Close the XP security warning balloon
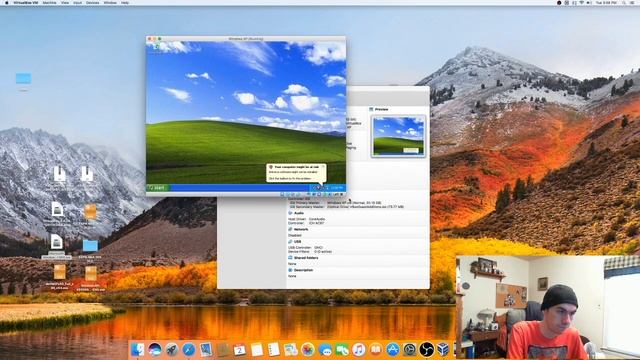The height and width of the screenshot is (360, 640). (323, 167)
